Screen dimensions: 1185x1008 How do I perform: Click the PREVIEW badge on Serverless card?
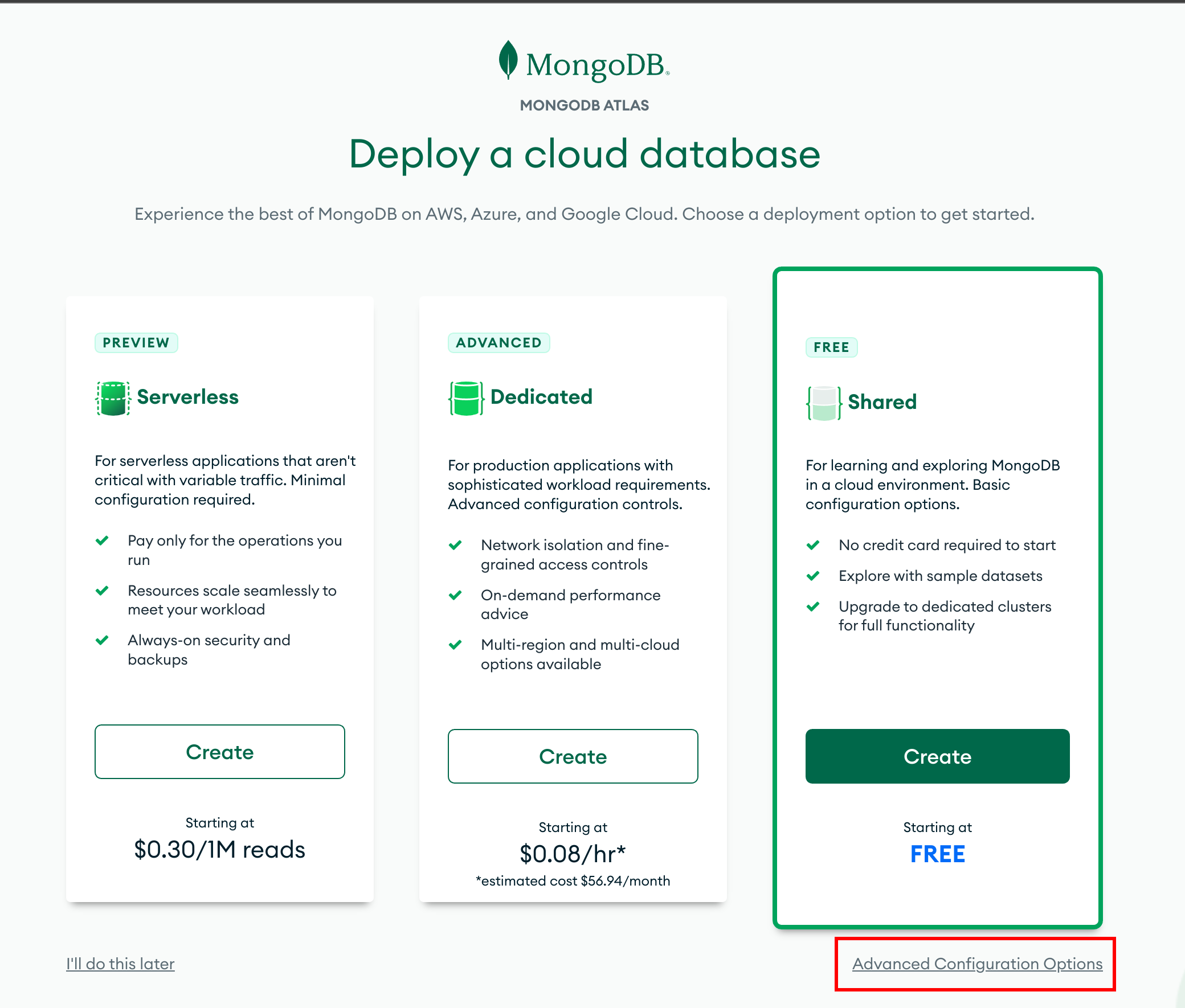coord(136,343)
